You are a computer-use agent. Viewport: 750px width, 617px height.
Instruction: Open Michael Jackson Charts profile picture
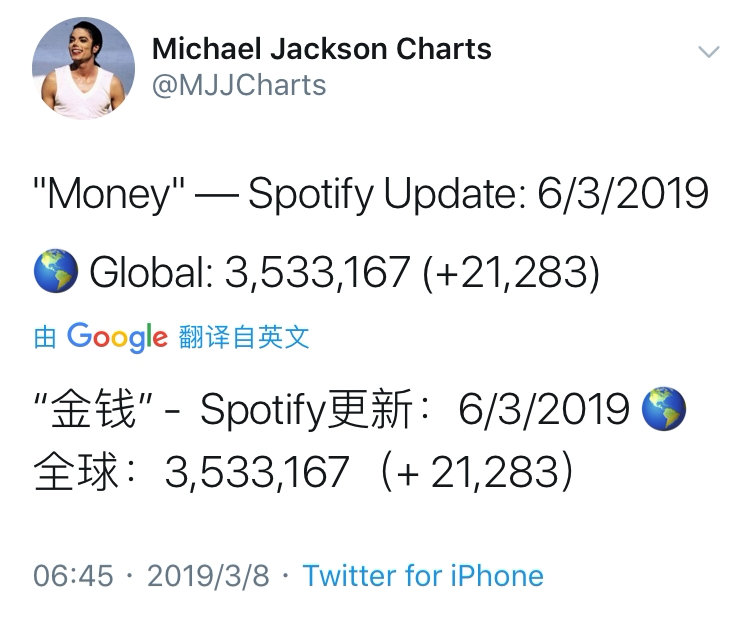pyautogui.click(x=83, y=68)
